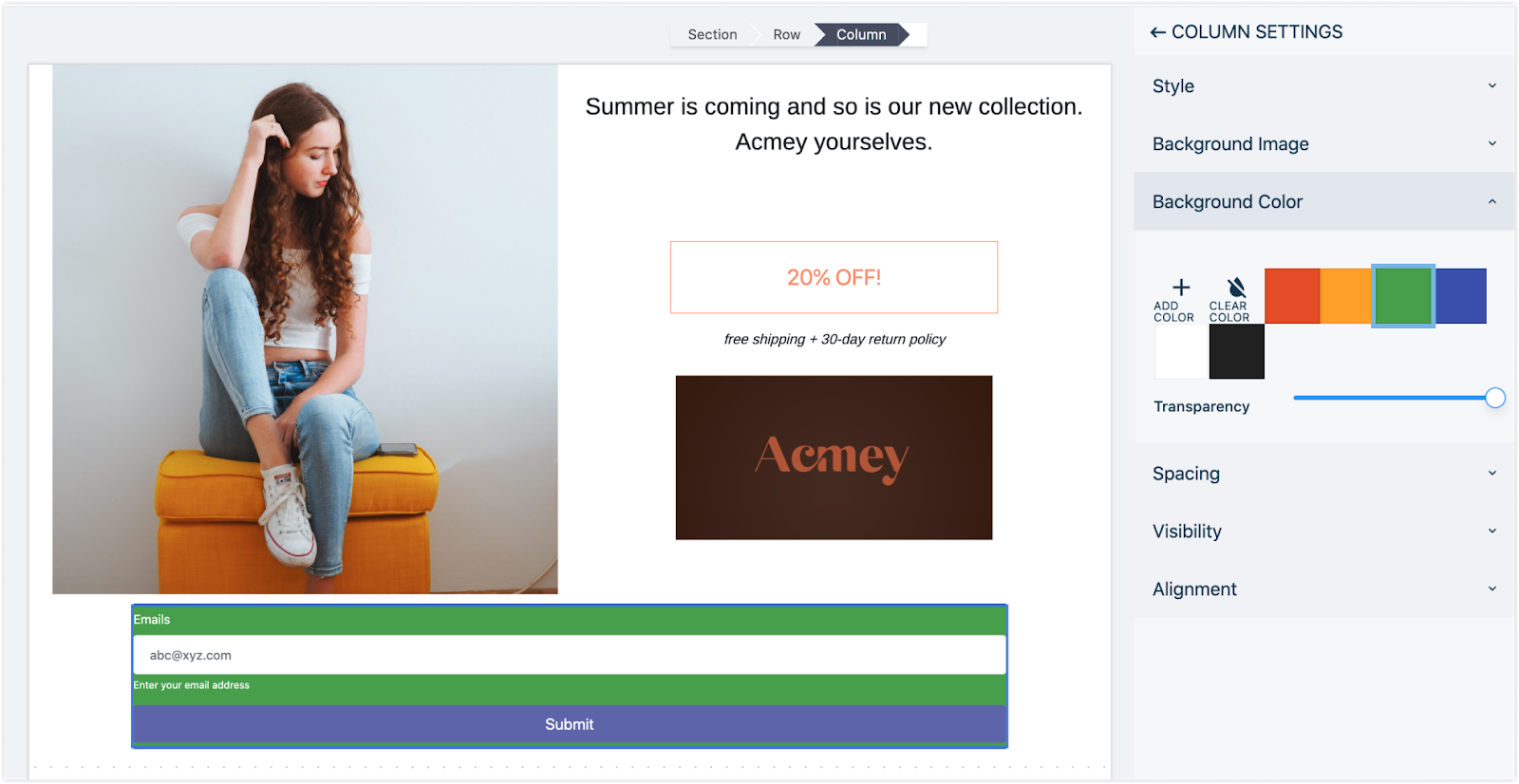The image size is (1519, 784).
Task: Open the Spacing settings section
Action: tap(1324, 474)
